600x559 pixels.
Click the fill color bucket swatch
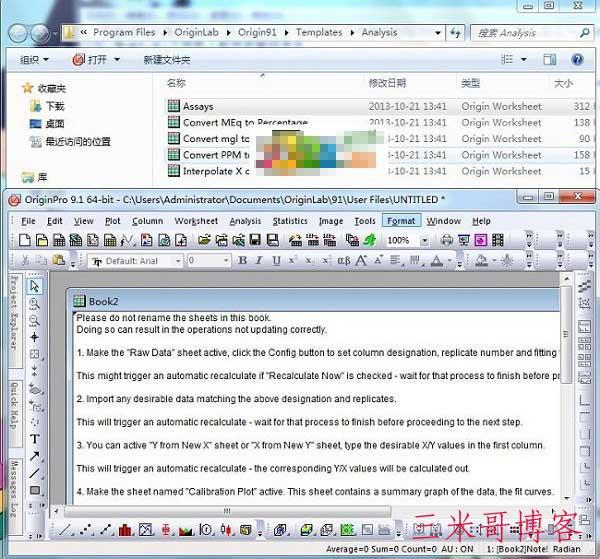[x=481, y=261]
